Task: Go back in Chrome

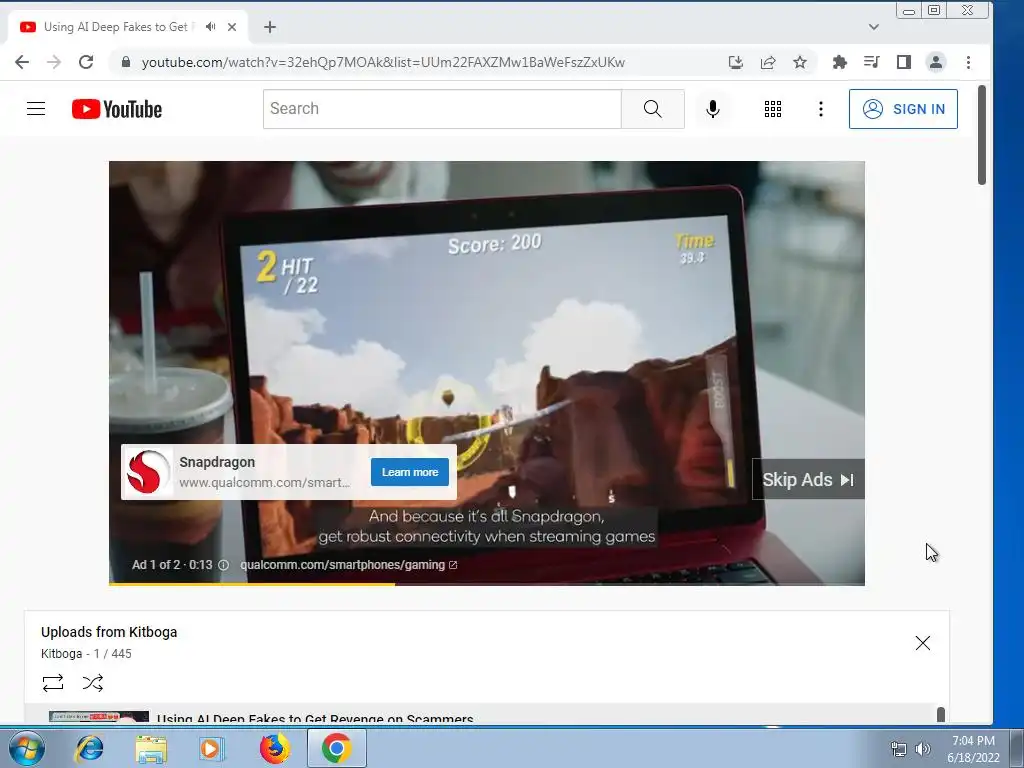Action: click(x=22, y=62)
